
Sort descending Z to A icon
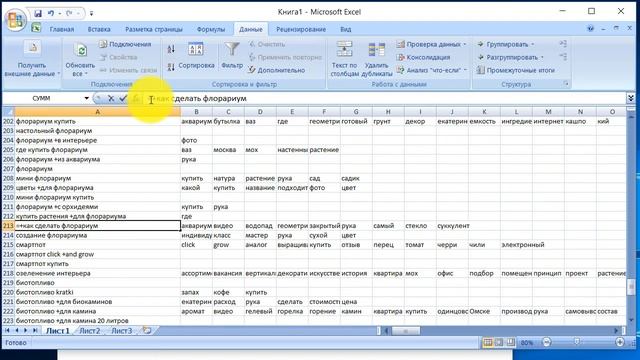point(171,67)
